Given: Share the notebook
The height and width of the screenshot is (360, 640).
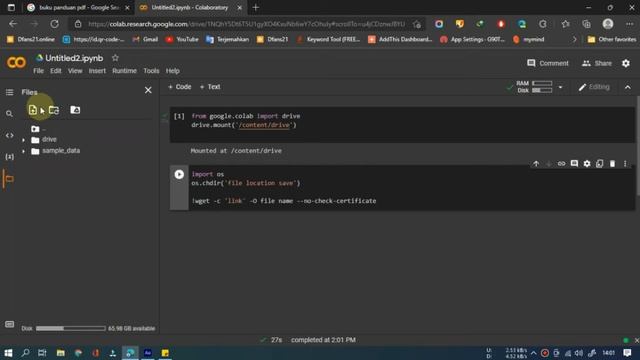Looking at the screenshot, I should point(597,63).
